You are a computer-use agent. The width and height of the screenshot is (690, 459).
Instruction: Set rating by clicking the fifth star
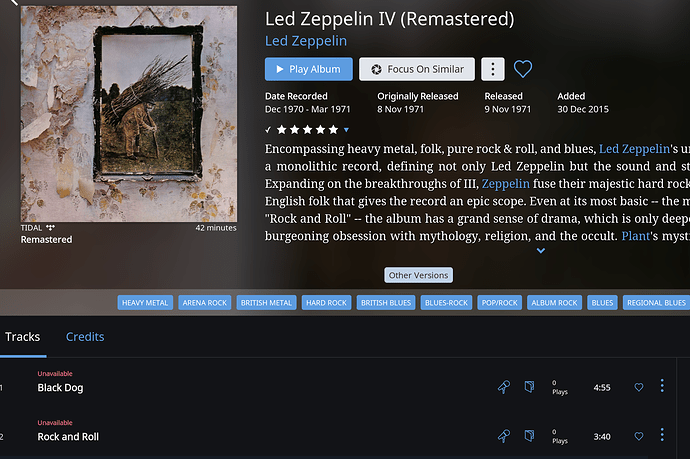[333, 129]
